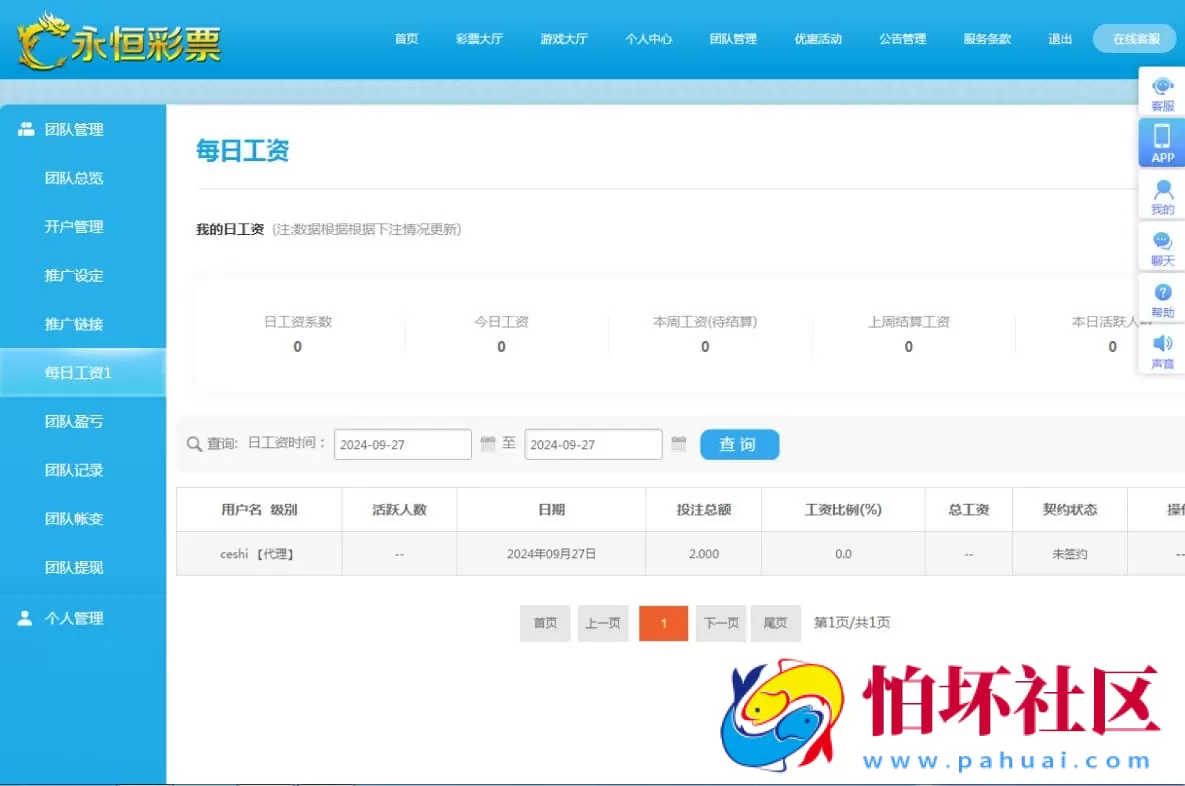Click the magnifier search icon beside 查询
The width and height of the screenshot is (1185, 786).
coord(193,443)
